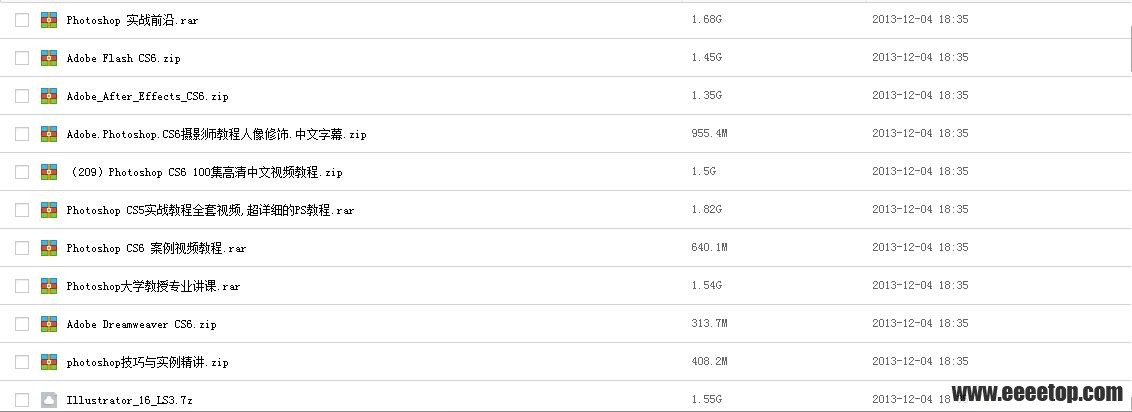
Task: Toggle checkbox next to (209) Photoshop CS6 100集
Action: 22,172
